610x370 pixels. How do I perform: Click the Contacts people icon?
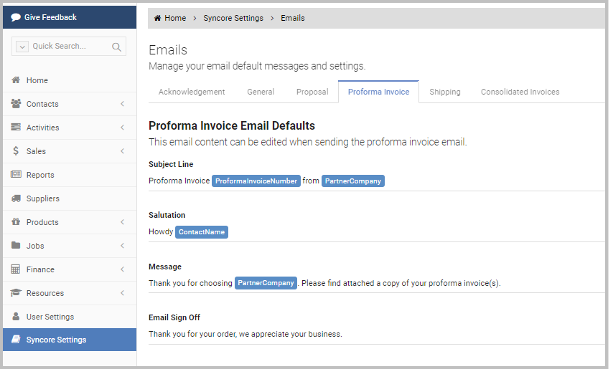(x=16, y=103)
